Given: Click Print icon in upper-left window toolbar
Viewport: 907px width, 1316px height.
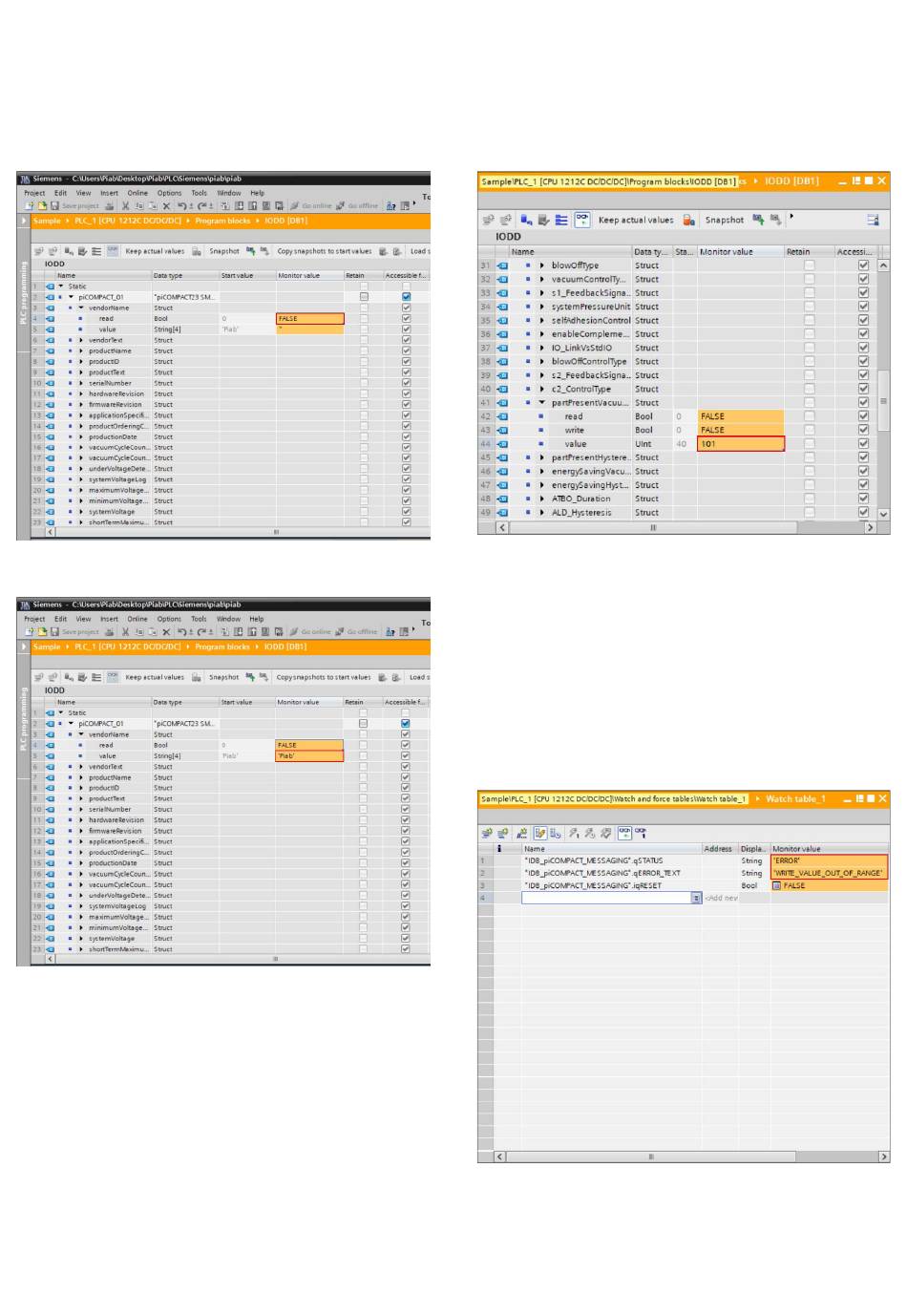Looking at the screenshot, I should tap(109, 205).
